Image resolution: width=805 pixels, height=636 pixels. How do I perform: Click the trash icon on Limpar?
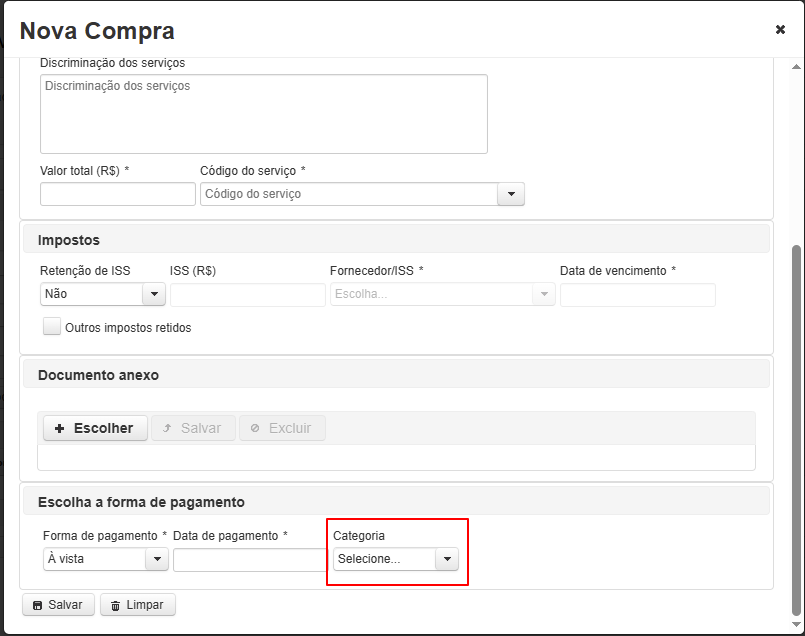116,605
